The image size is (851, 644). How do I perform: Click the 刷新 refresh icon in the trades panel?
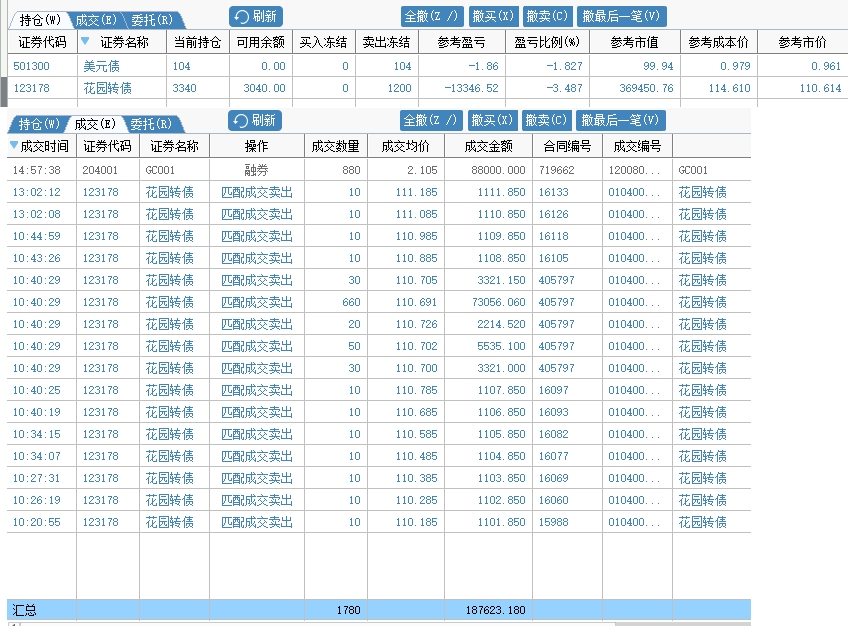[x=241, y=121]
